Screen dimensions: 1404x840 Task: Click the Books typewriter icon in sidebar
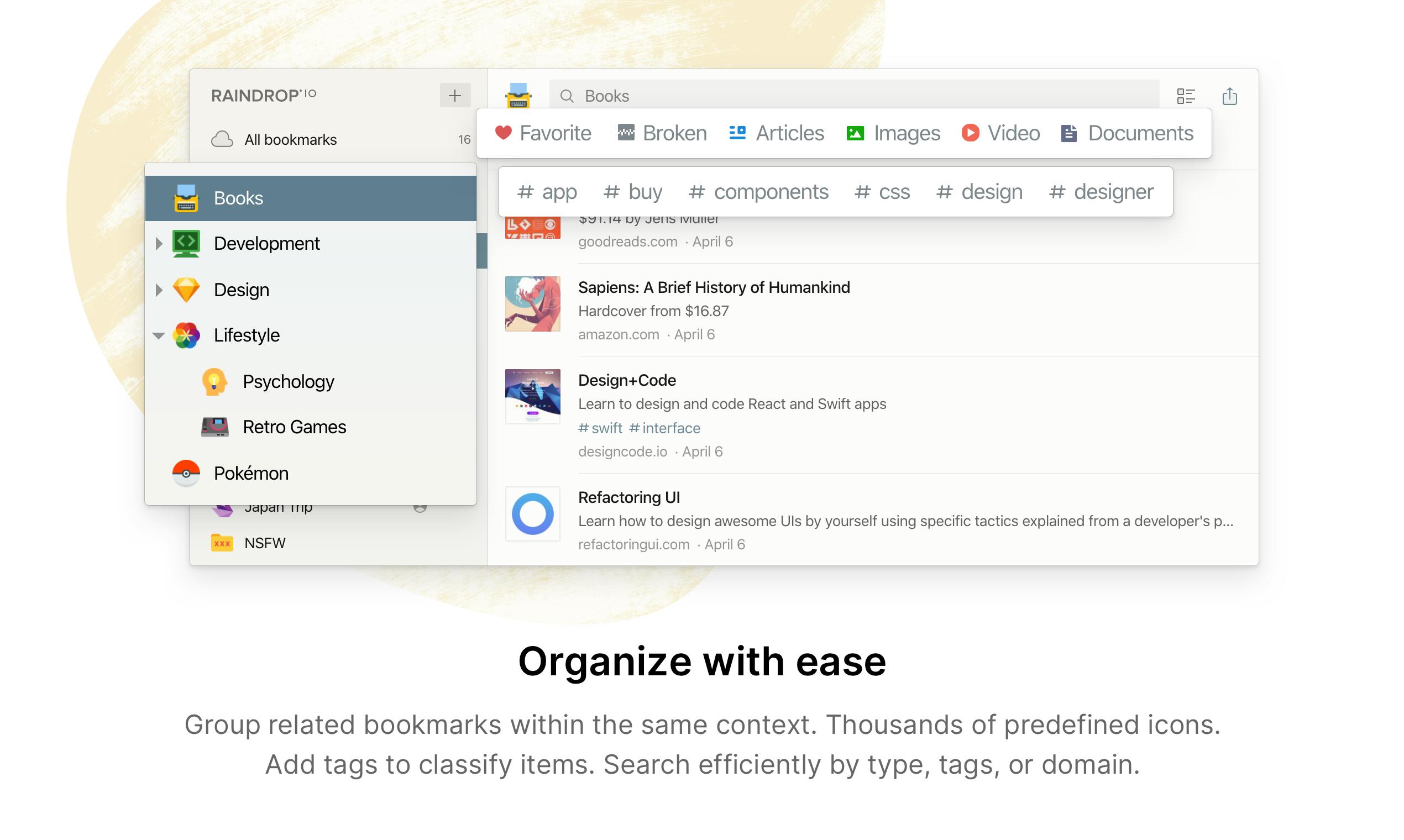(186, 198)
